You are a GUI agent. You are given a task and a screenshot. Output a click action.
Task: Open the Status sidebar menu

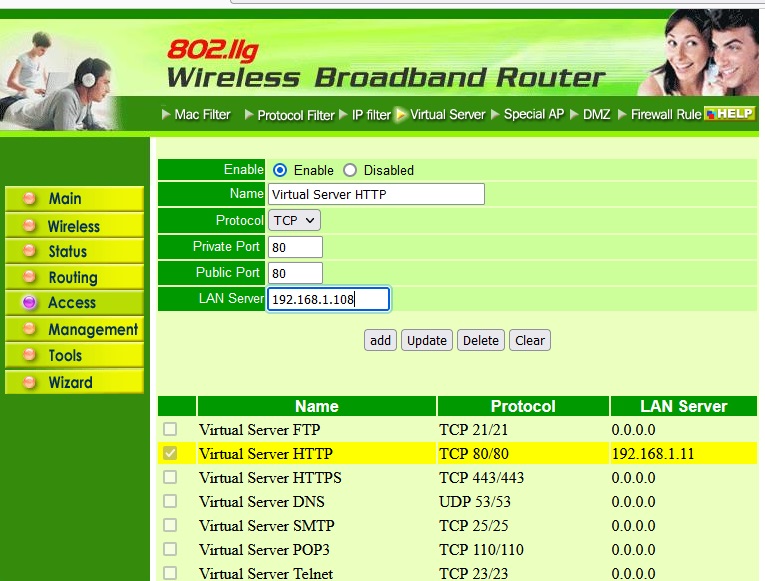pos(74,251)
